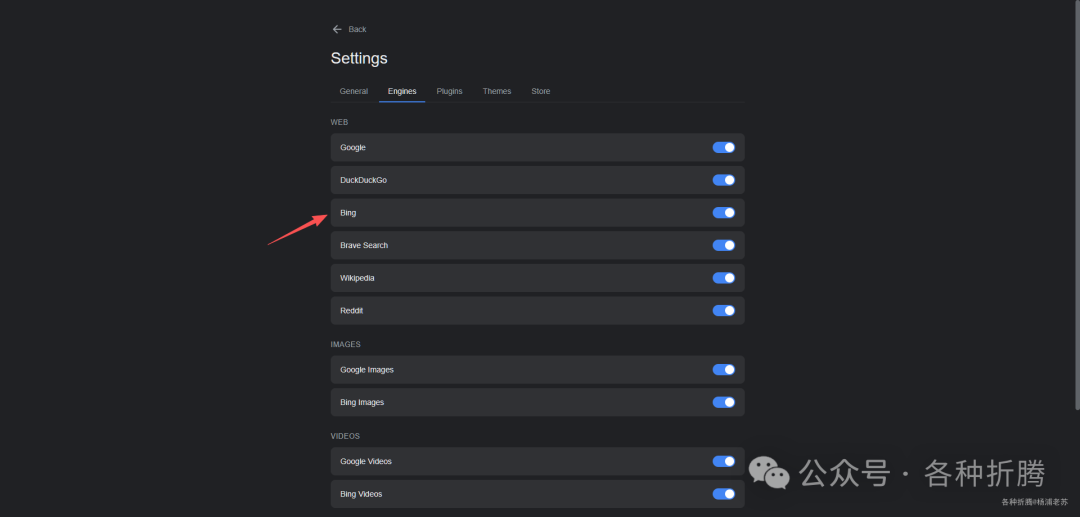
Task: Disable the Google search engine toggle
Action: 724,148
